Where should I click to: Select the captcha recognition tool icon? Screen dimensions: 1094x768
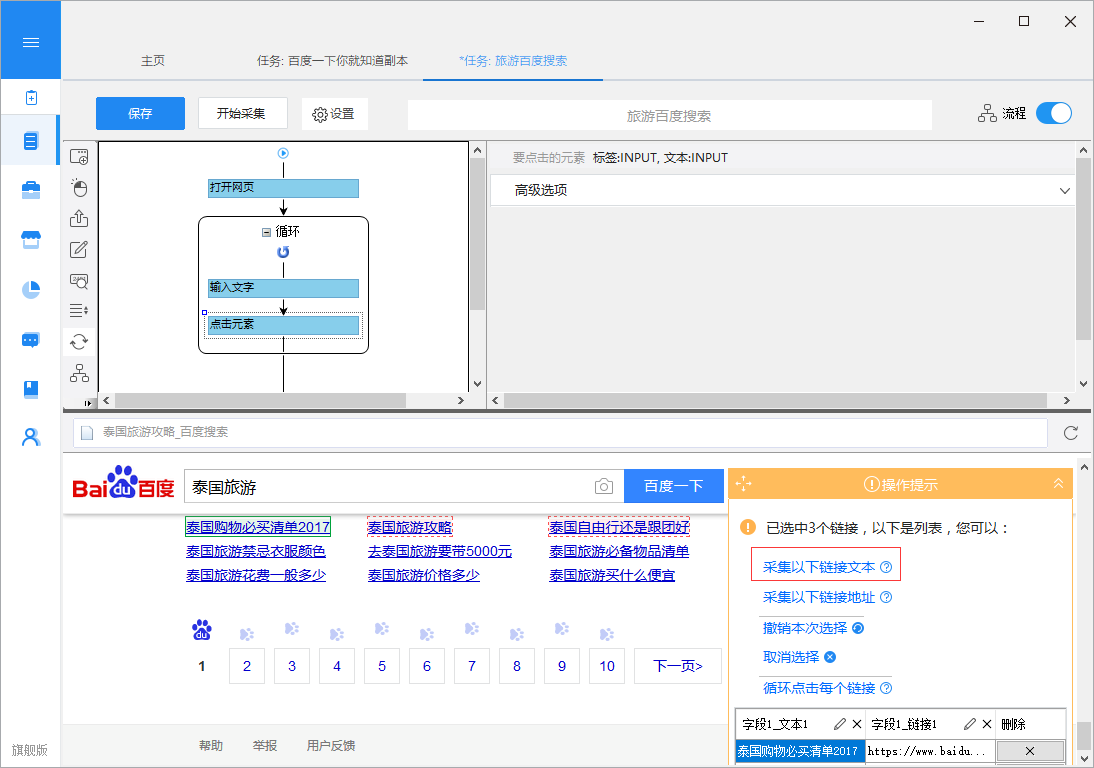pyautogui.click(x=79, y=280)
